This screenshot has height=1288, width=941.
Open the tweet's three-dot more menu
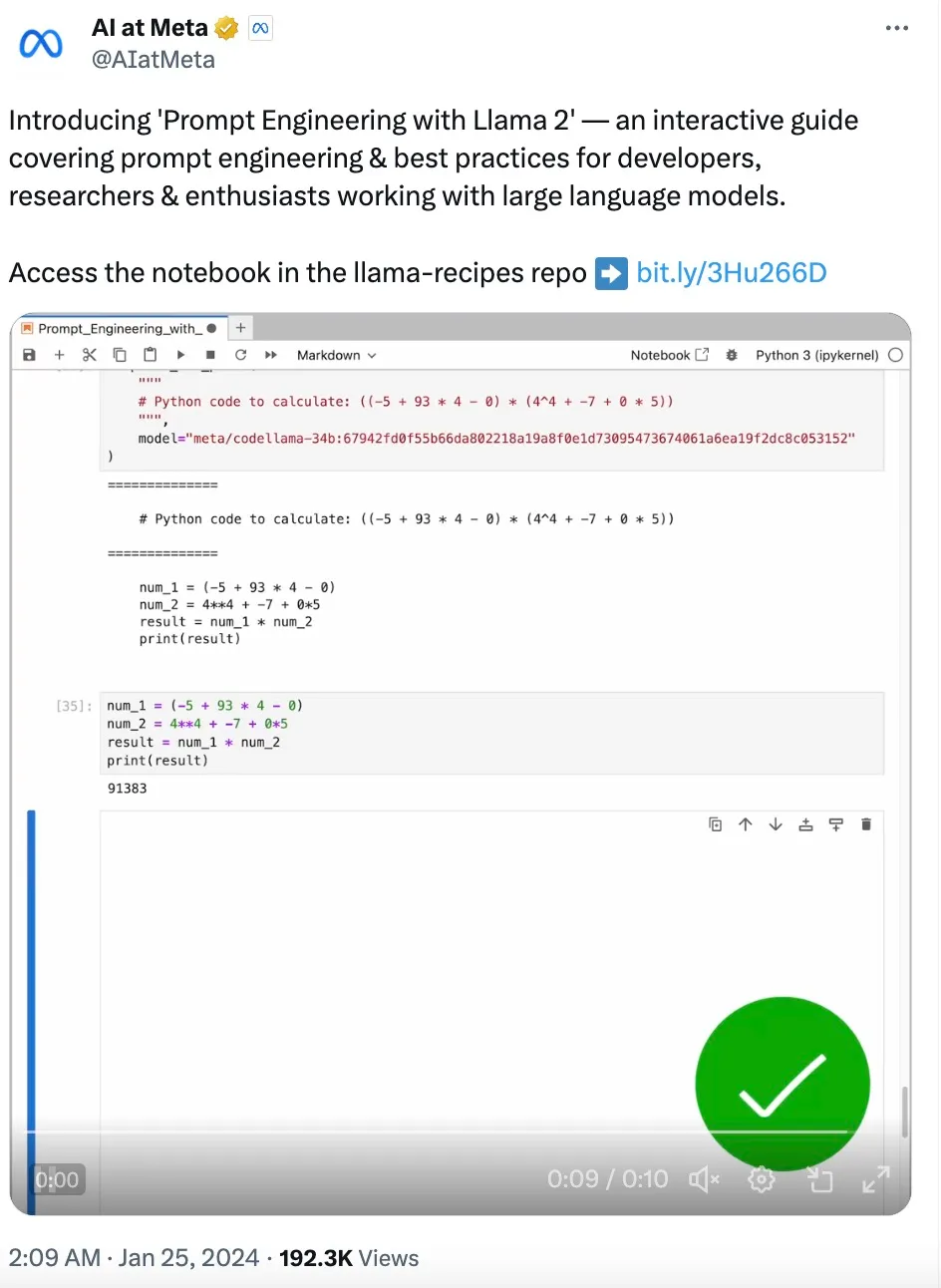coord(897,28)
